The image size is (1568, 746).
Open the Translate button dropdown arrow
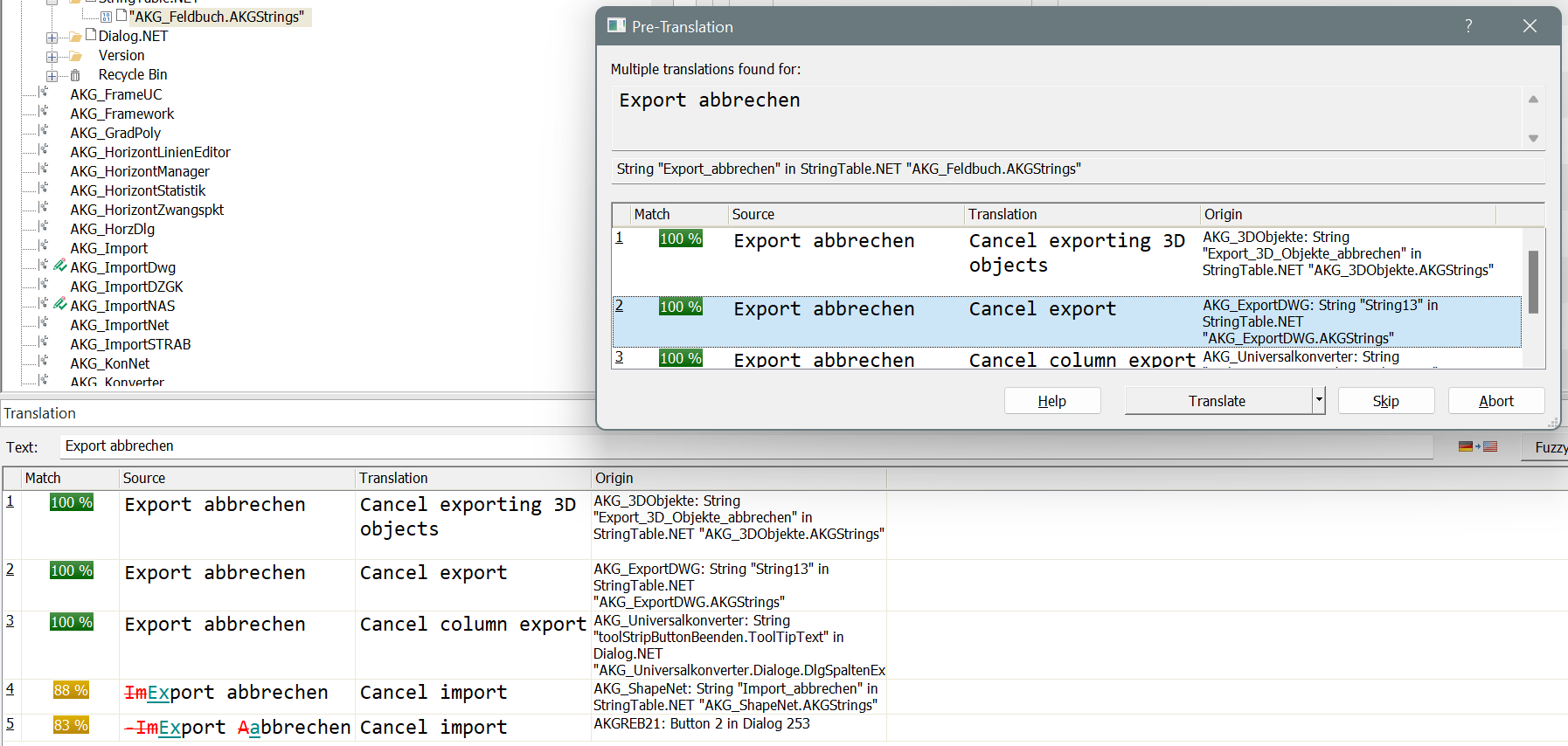coord(1318,401)
